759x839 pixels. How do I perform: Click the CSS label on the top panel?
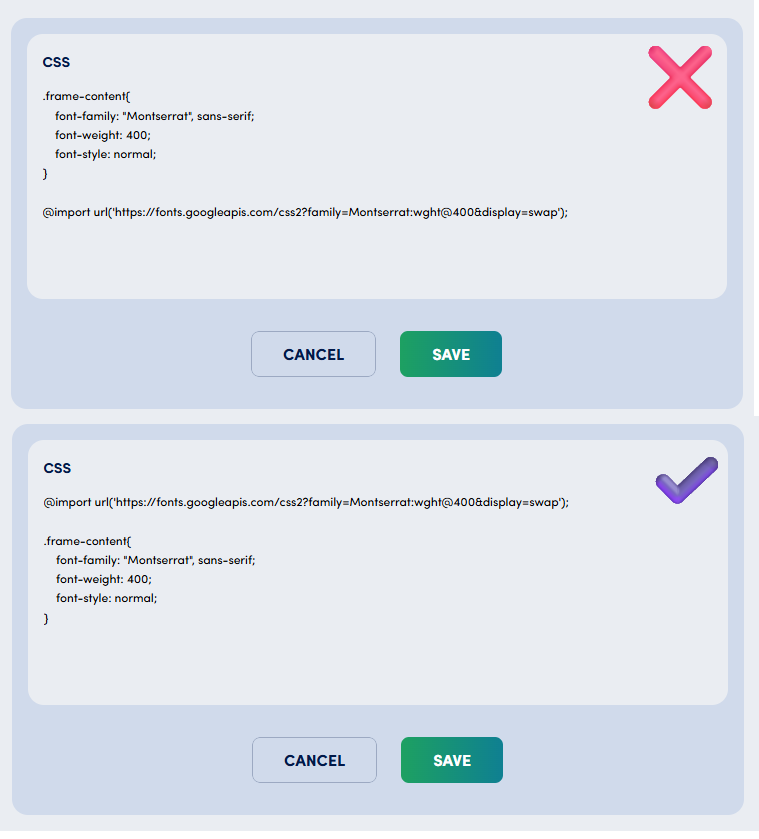point(56,62)
